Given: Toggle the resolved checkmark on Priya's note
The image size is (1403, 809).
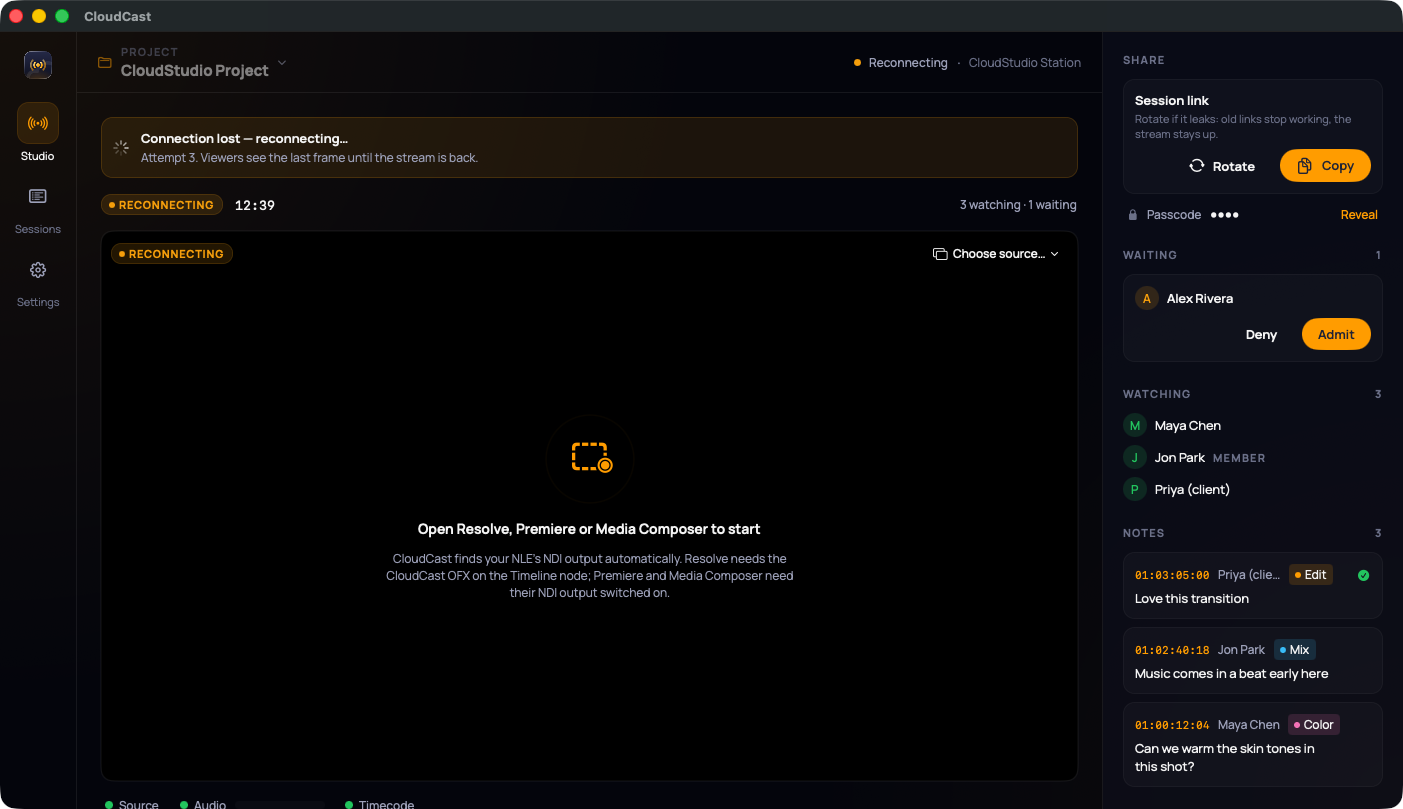Looking at the screenshot, I should click(1363, 575).
